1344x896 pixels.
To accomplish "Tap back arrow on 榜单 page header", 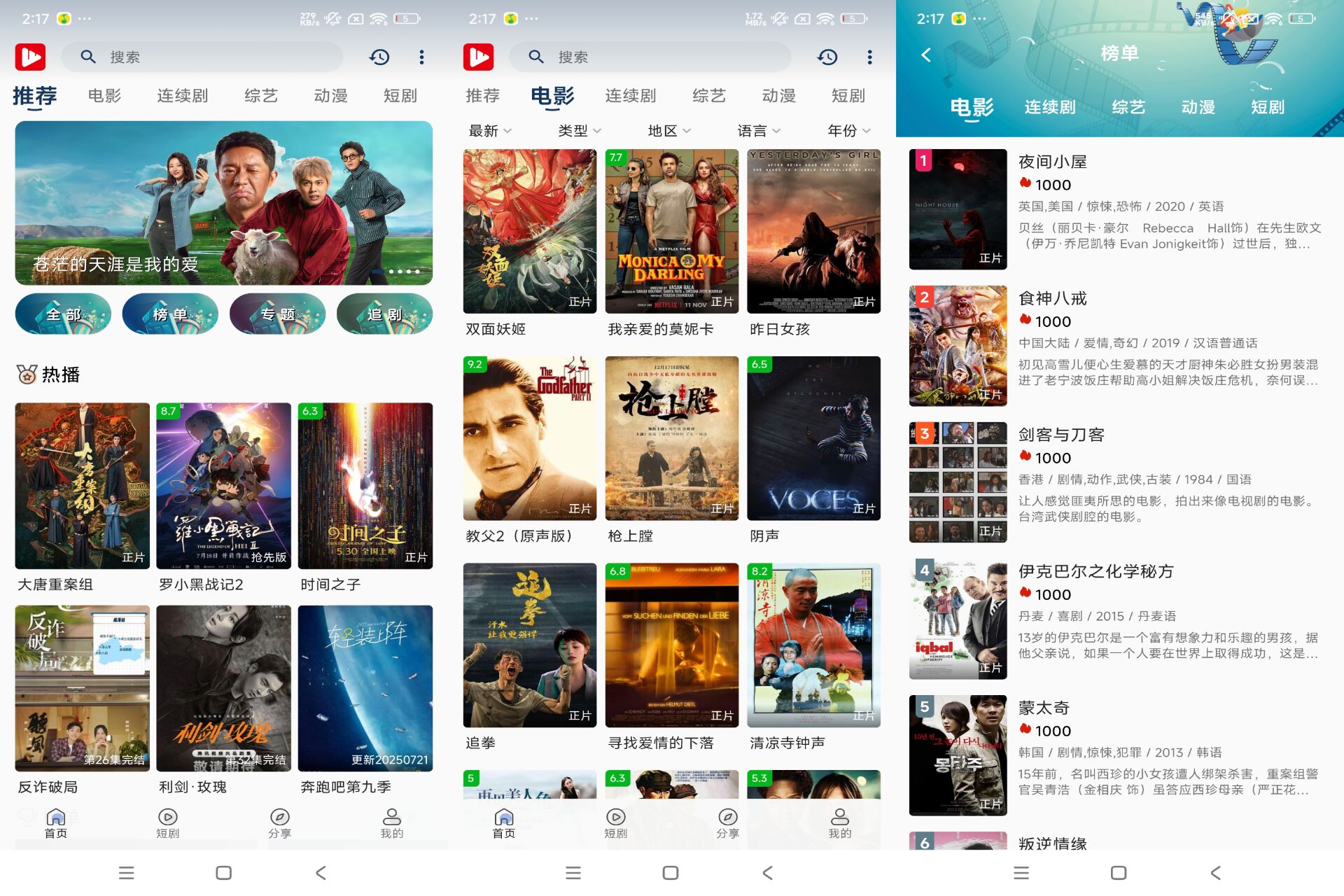I will coord(926,55).
